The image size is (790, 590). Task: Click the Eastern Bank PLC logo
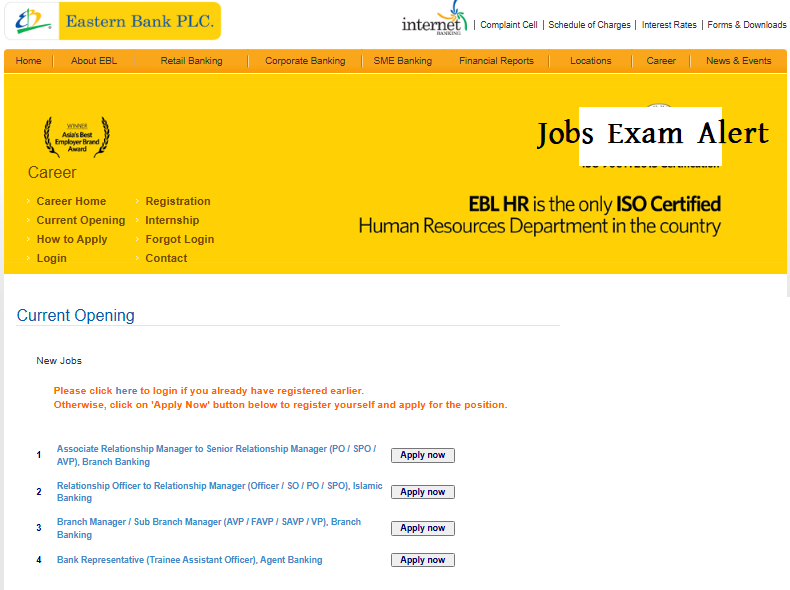point(112,21)
